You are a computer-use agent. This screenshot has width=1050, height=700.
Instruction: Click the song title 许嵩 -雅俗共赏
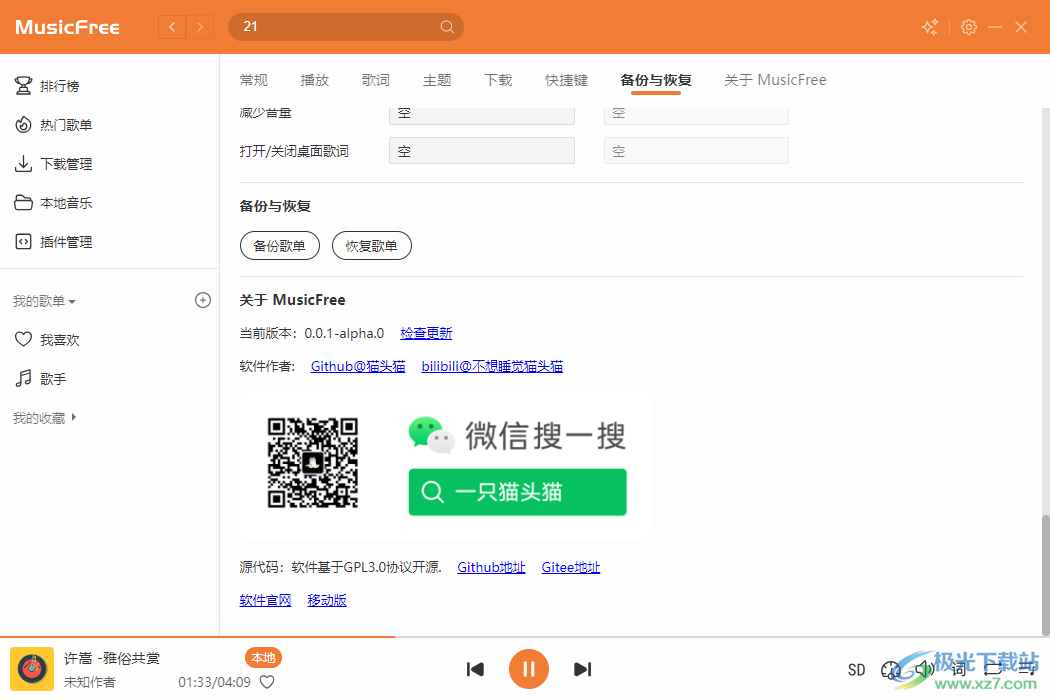(x=112, y=658)
